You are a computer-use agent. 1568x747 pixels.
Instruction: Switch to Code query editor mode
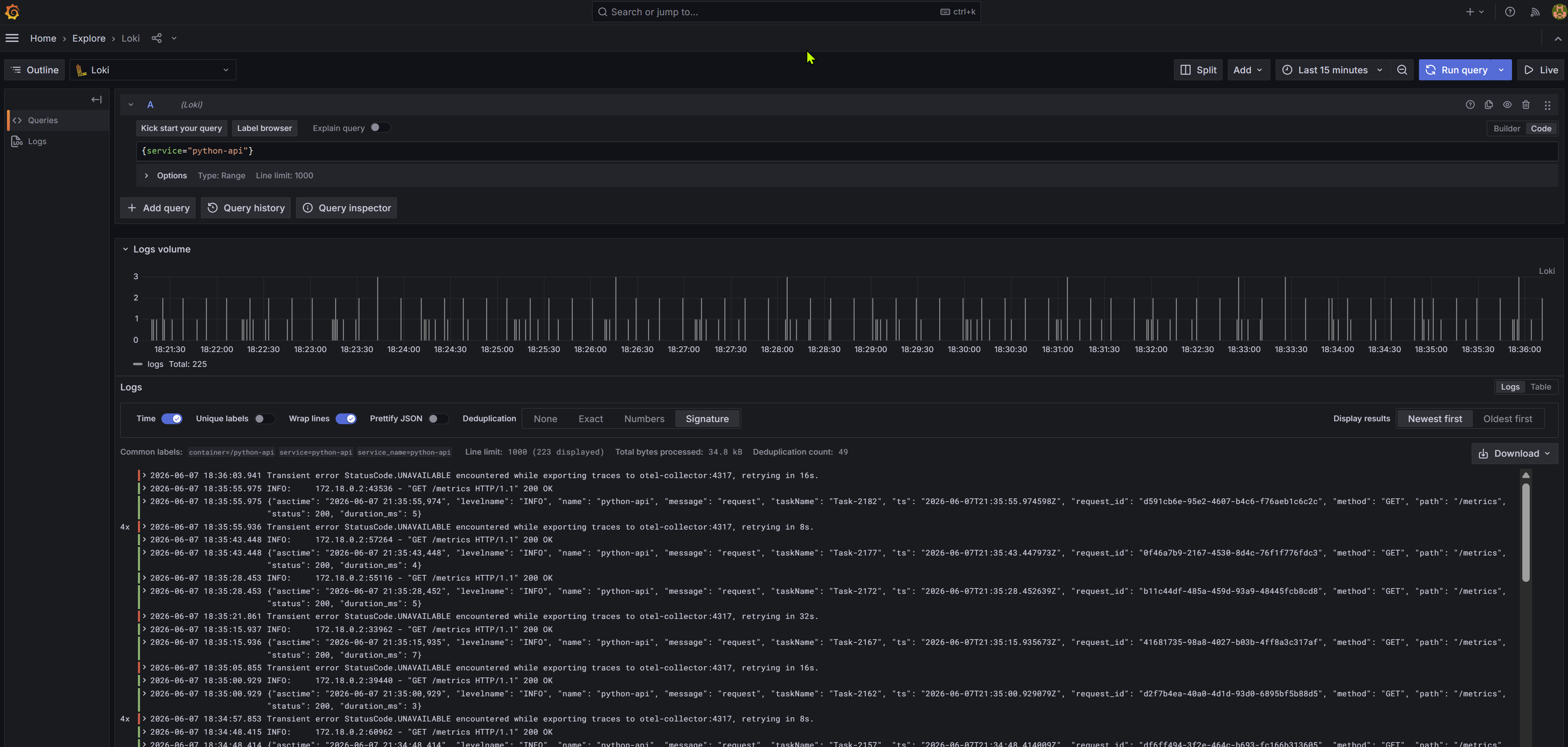coord(1540,128)
